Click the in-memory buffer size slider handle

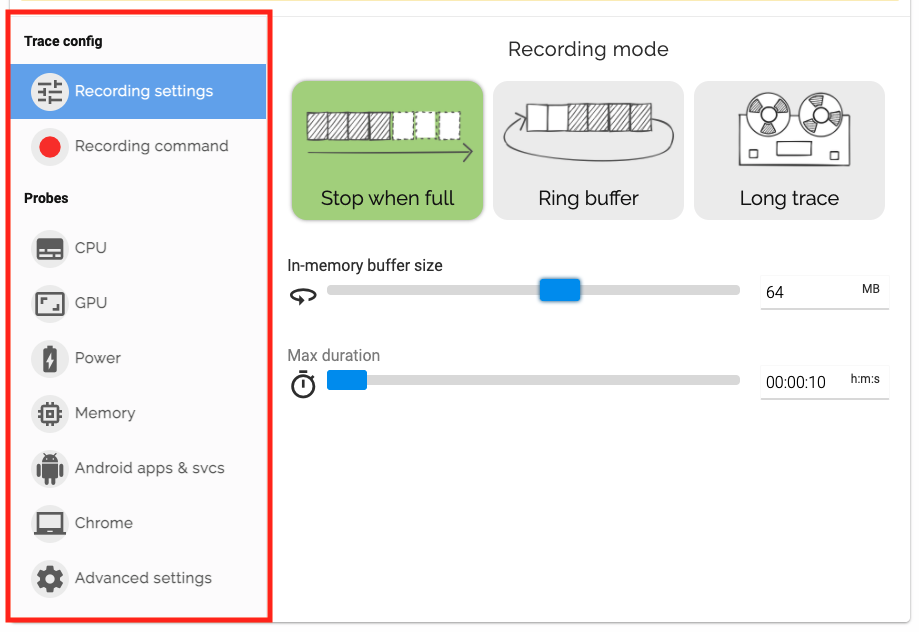click(x=560, y=290)
